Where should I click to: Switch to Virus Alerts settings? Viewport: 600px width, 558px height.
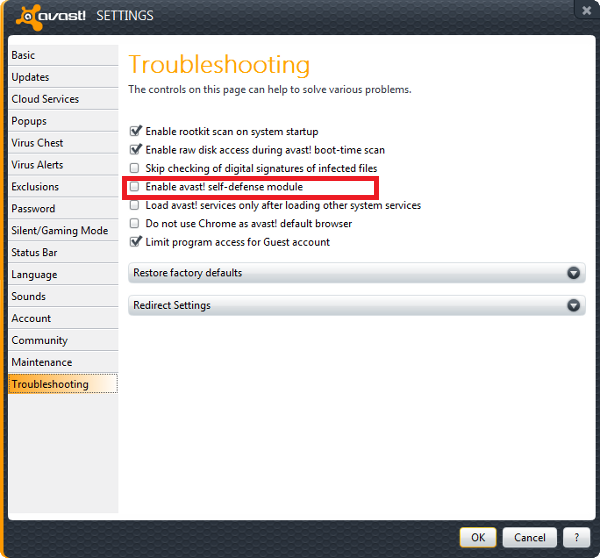63,165
